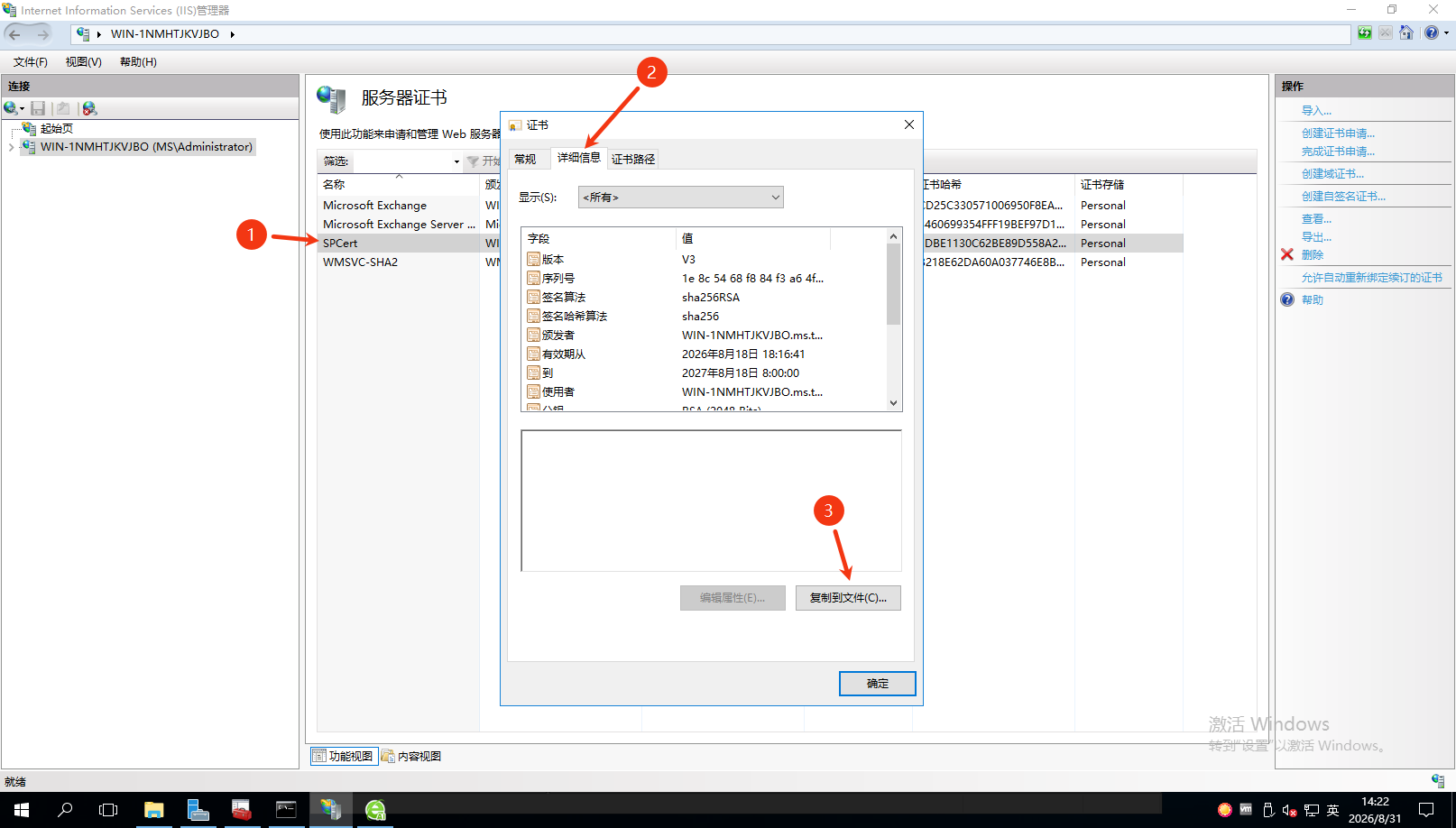Click the 确定 button
Image resolution: width=1456 pixels, height=828 pixels.
[x=878, y=684]
